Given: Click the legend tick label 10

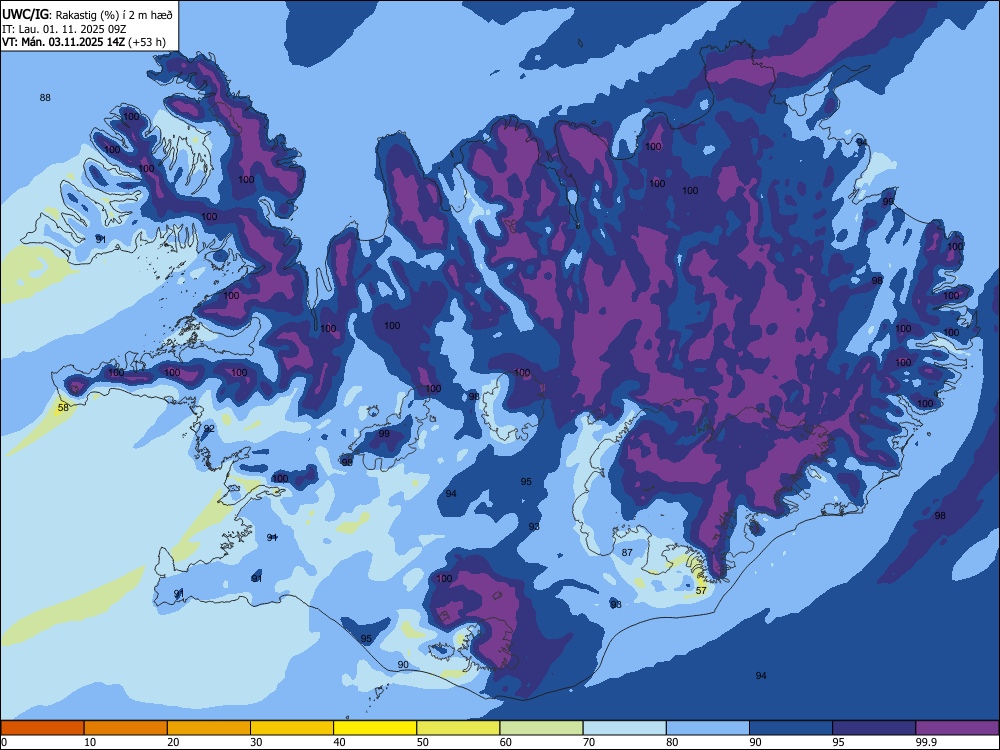Looking at the screenshot, I should [90, 742].
